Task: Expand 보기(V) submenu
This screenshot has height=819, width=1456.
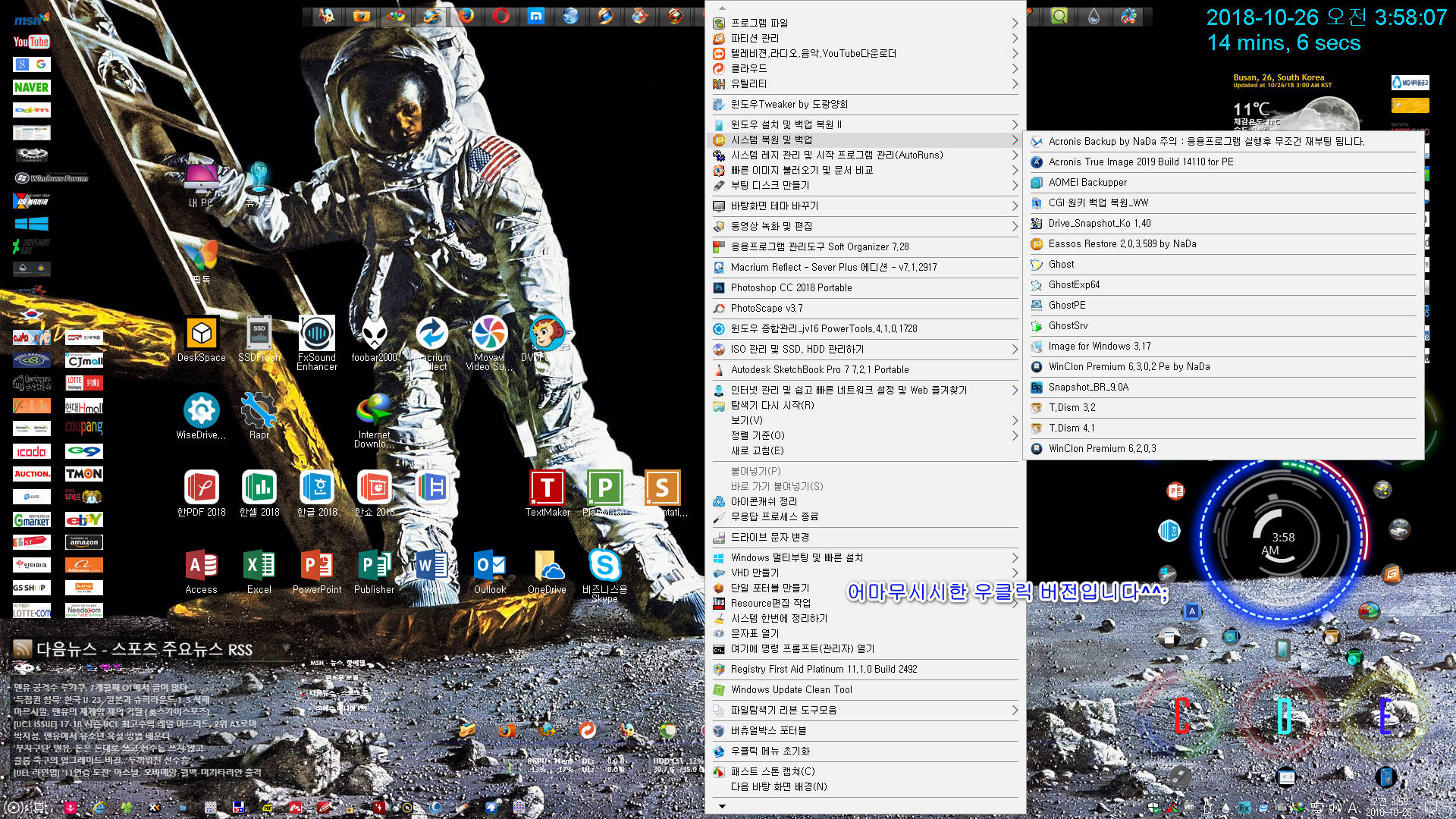Action: point(865,420)
